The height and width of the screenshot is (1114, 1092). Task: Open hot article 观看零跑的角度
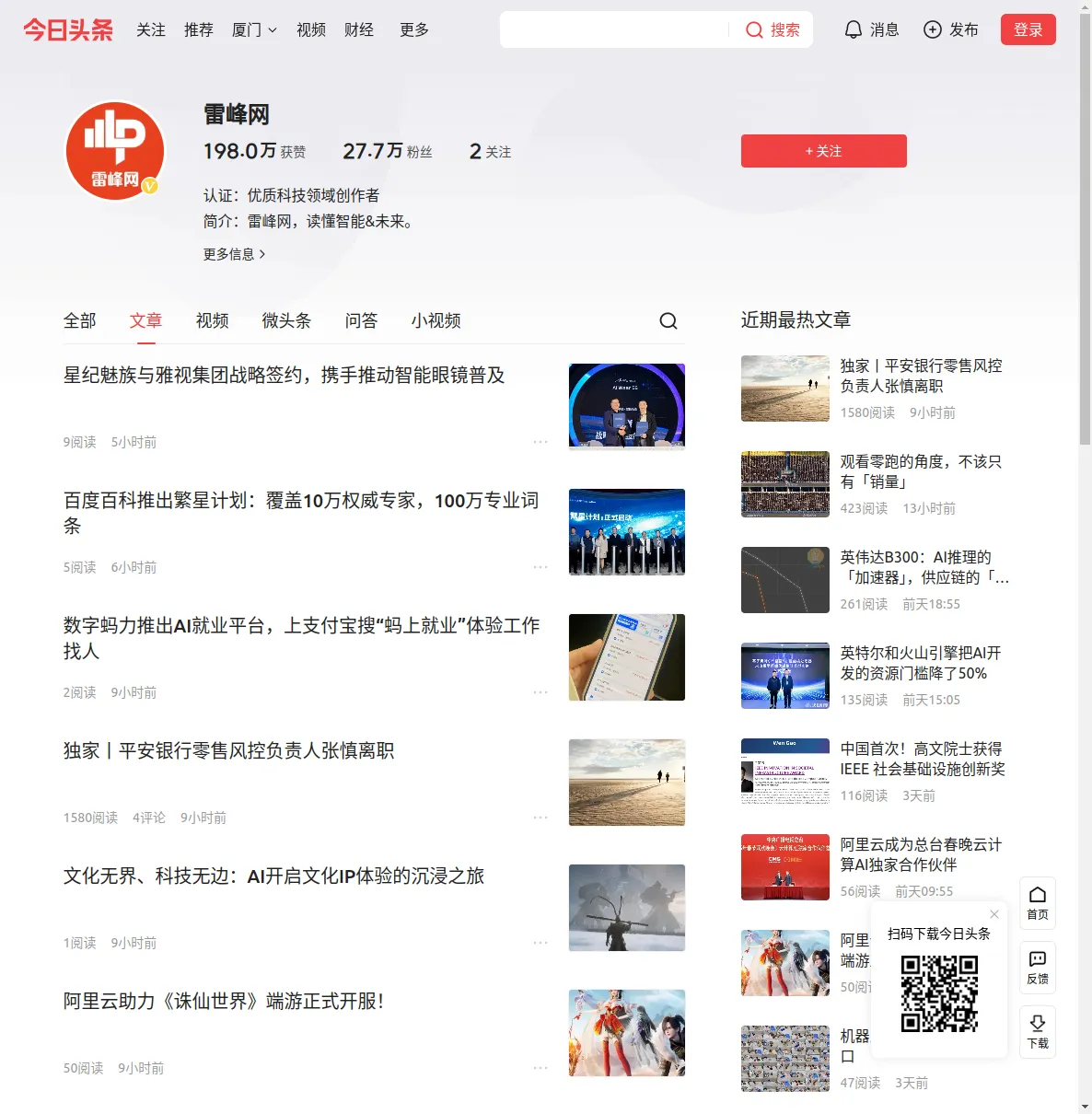921,471
